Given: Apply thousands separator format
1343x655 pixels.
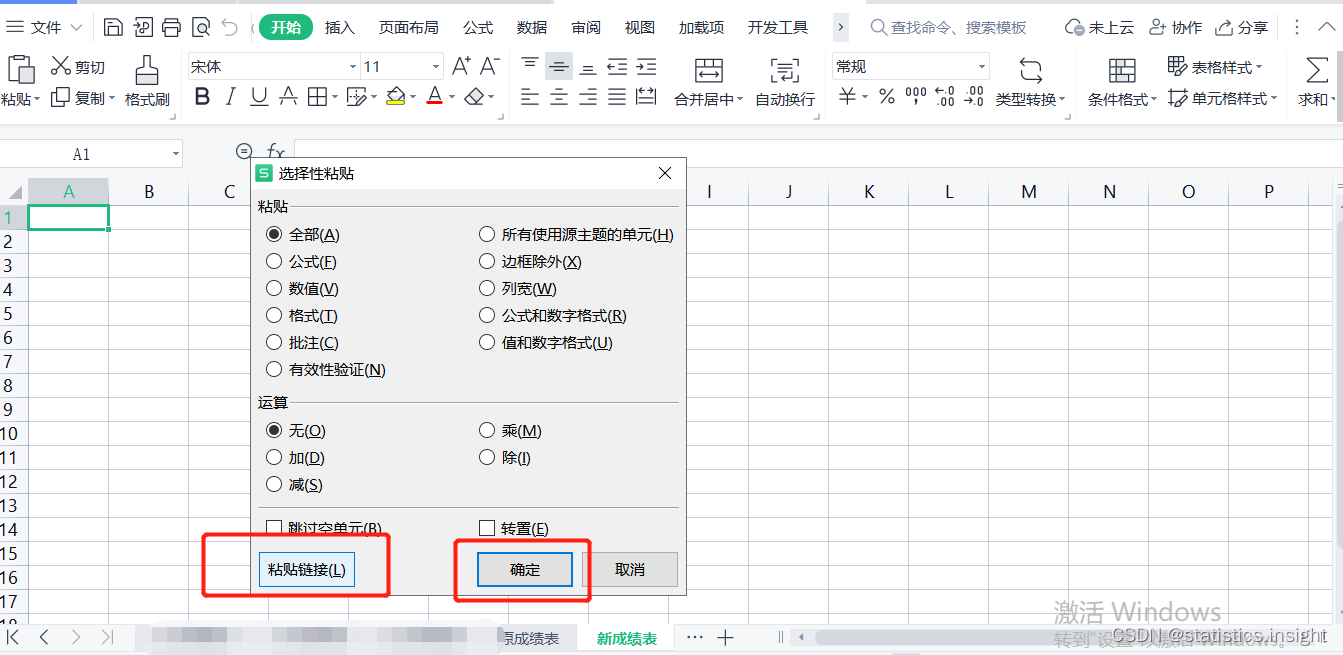Looking at the screenshot, I should 915,97.
